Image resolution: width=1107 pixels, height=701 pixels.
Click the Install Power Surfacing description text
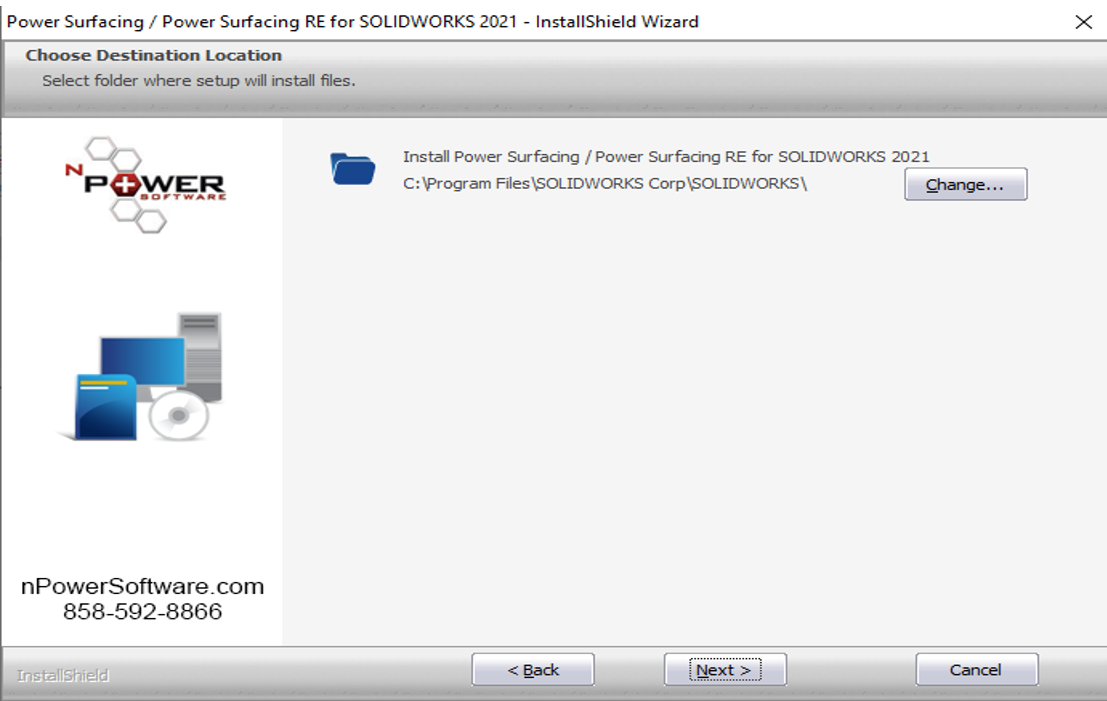pos(666,157)
